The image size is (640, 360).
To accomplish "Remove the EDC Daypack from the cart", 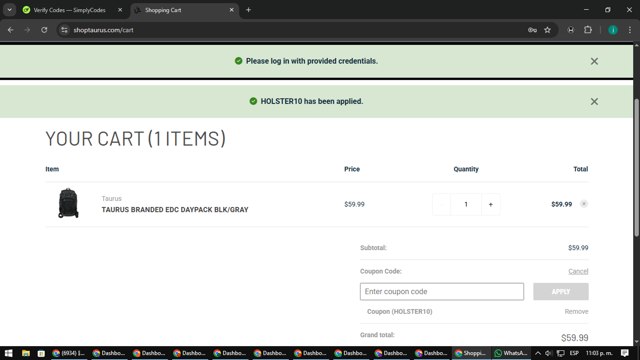I will [x=584, y=204].
